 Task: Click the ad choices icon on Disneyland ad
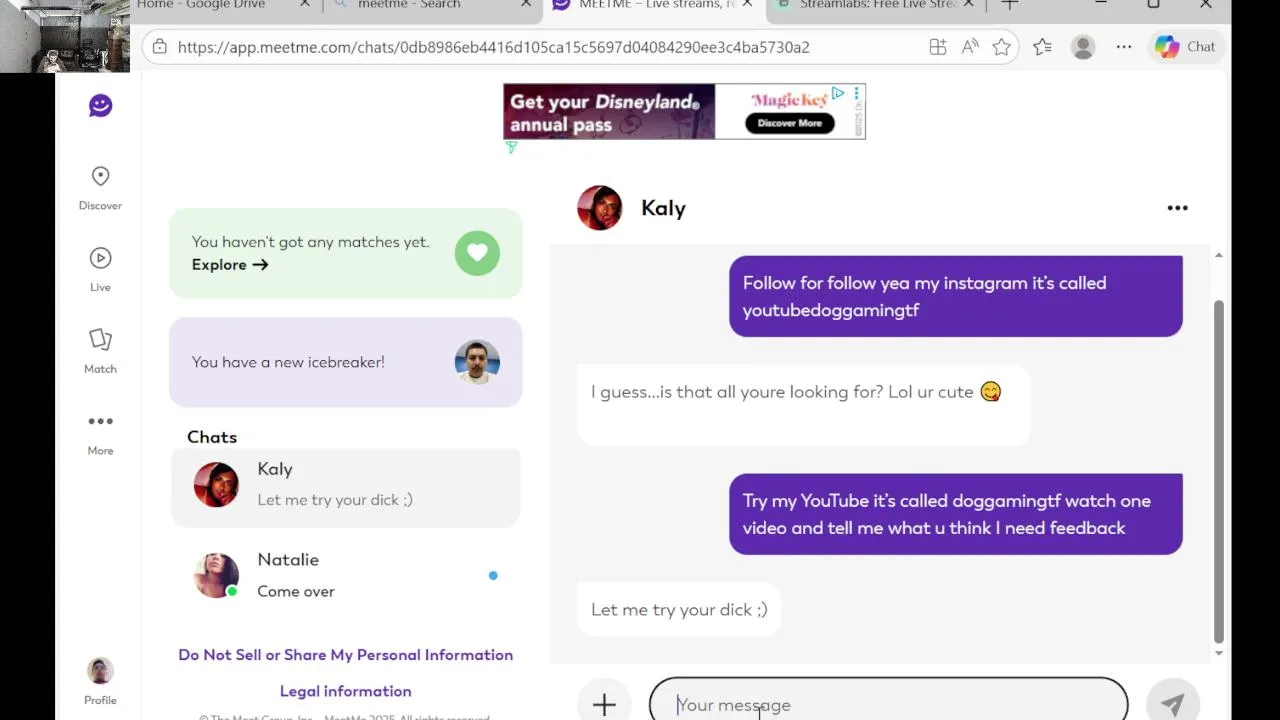tap(838, 93)
